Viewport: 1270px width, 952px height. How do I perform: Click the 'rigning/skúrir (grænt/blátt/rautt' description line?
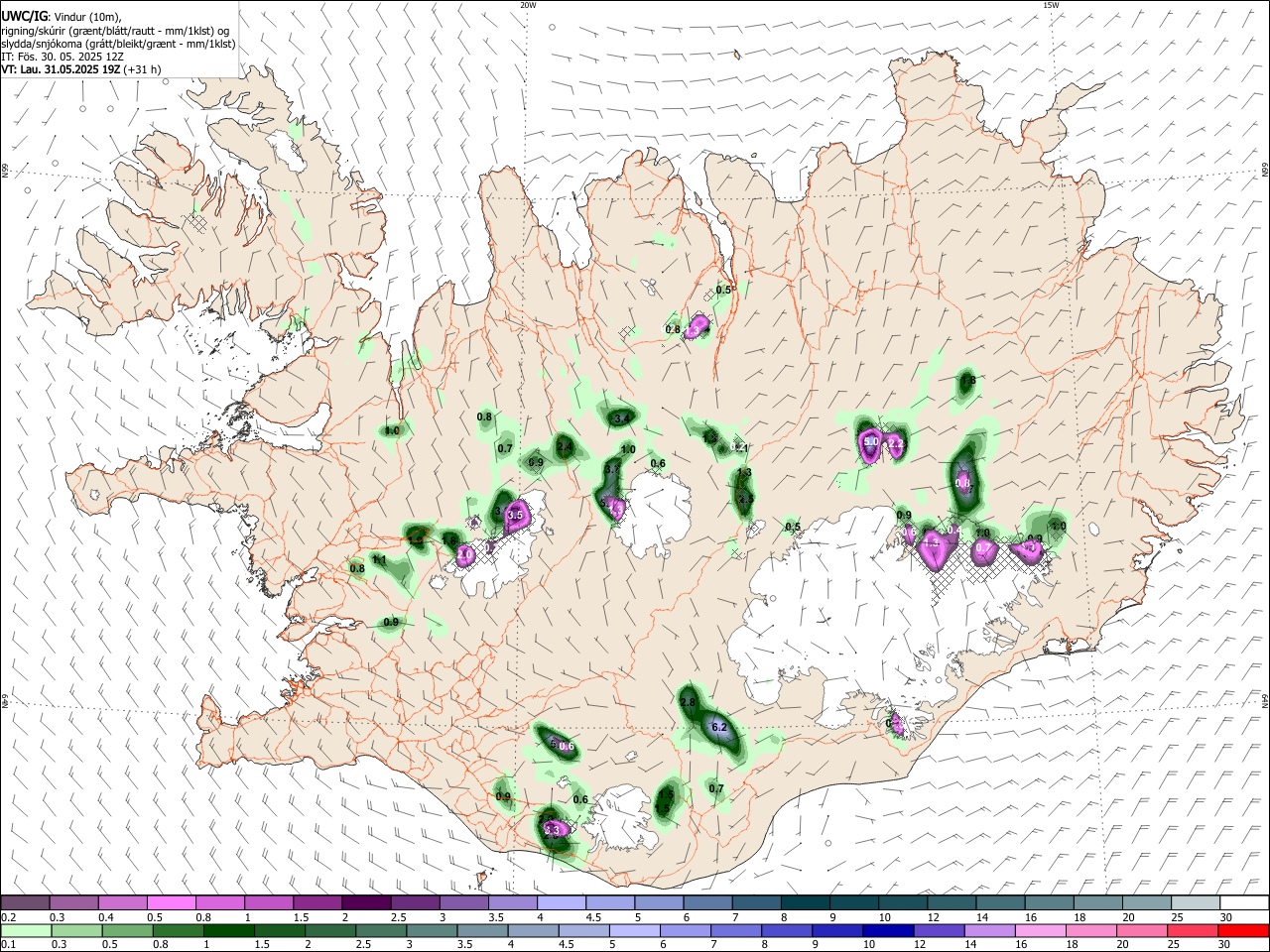pyautogui.click(x=115, y=31)
